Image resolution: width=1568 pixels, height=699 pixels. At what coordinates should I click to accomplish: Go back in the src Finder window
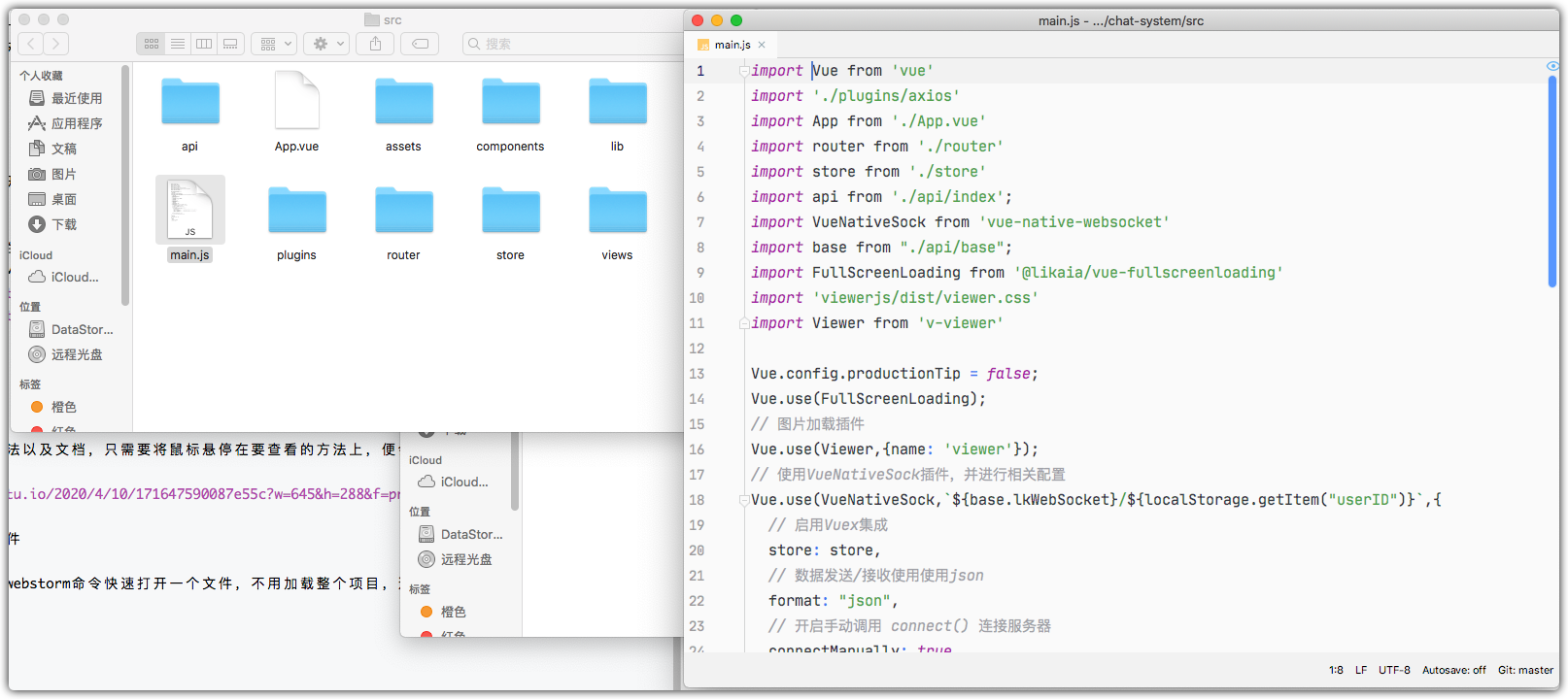point(31,44)
